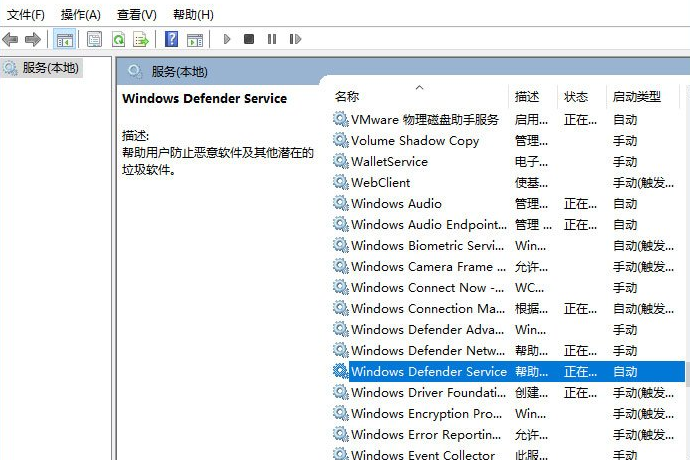Click the Start Service play button
This screenshot has width=690, height=460.
[227, 39]
